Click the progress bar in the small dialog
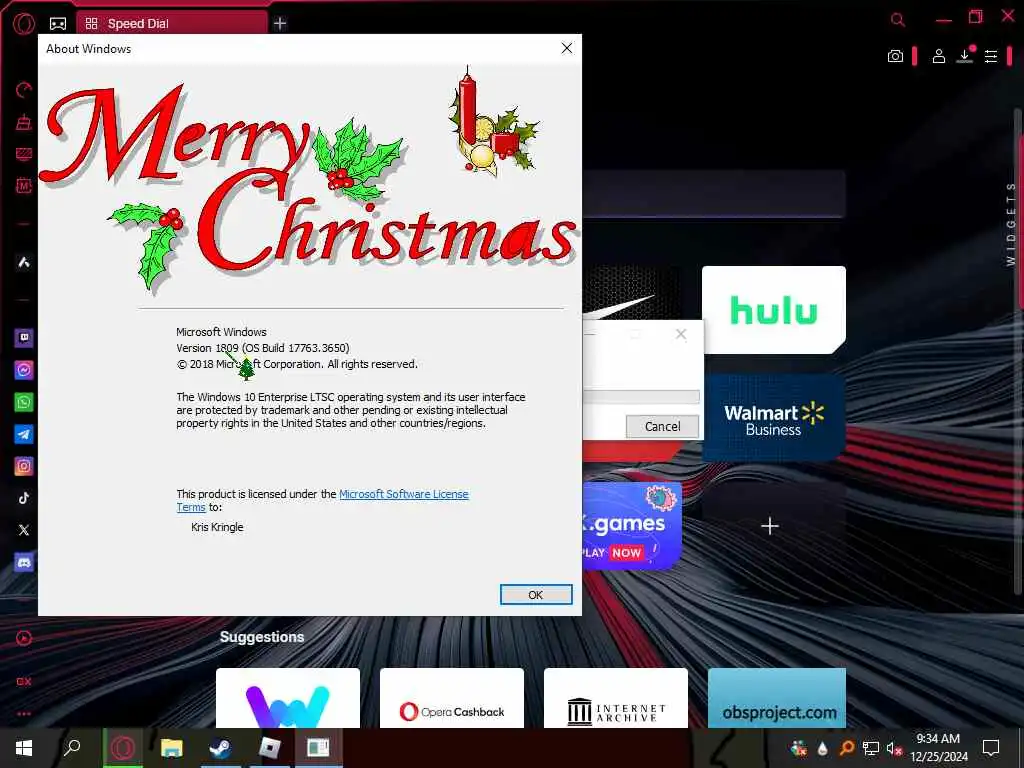1024x768 pixels. pyautogui.click(x=641, y=396)
